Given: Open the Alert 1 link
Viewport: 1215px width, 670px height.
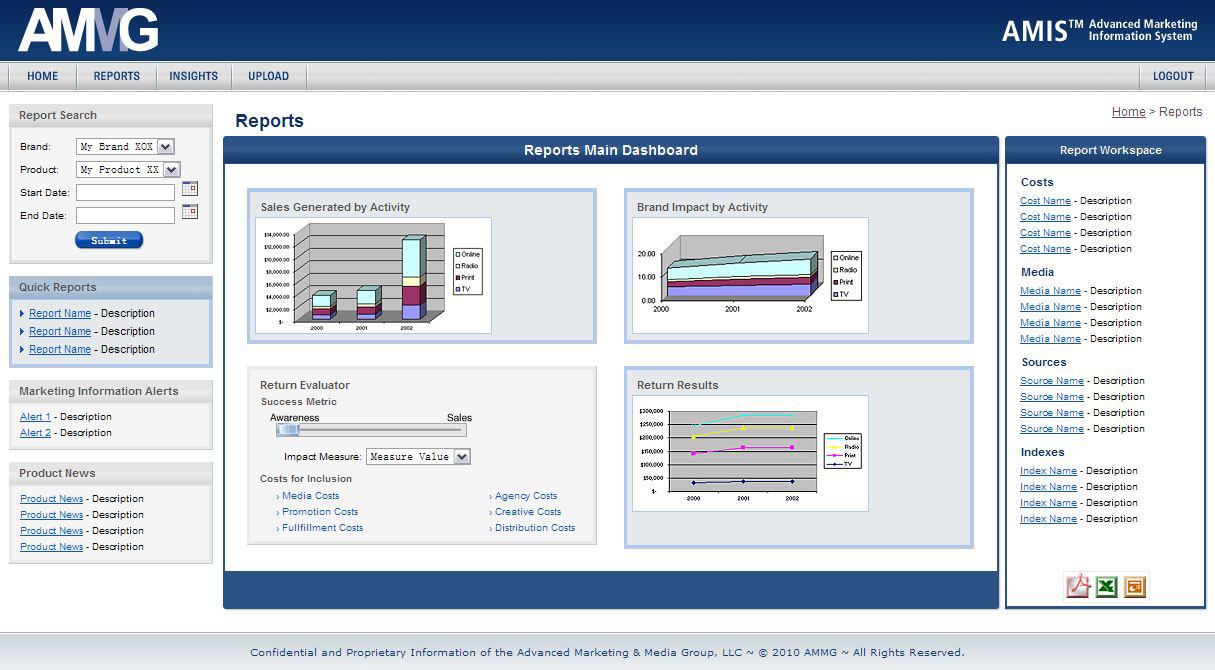Looking at the screenshot, I should coord(35,417).
